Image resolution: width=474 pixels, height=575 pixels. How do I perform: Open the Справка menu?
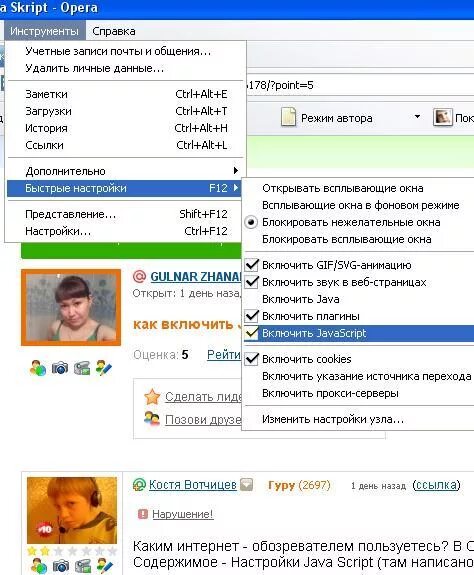coord(114,31)
